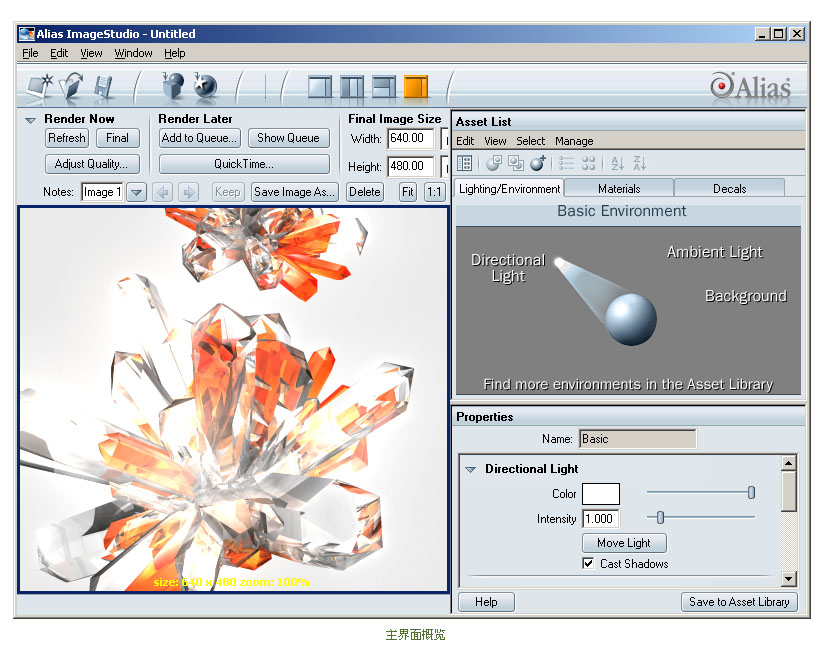Select the orange highlighted layout icon
The width and height of the screenshot is (826, 654).
416,87
